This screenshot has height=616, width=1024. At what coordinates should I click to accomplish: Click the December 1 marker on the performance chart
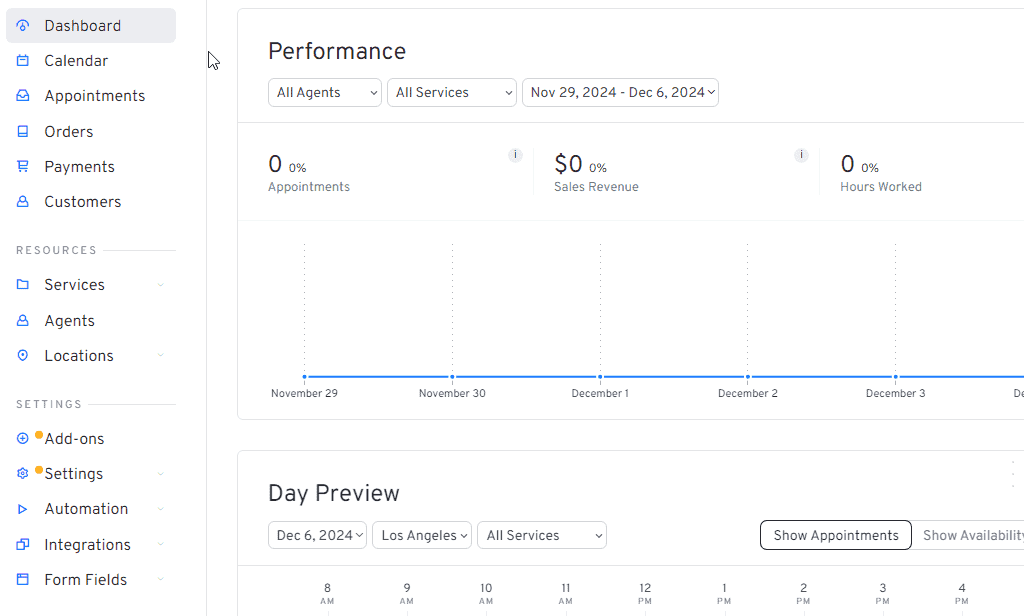(600, 377)
